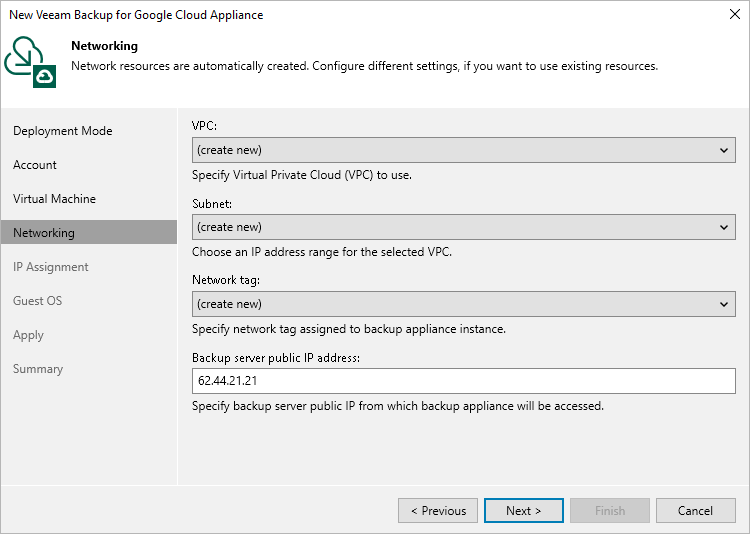Click the 'VPC:' label
The image size is (750, 534).
(205, 125)
